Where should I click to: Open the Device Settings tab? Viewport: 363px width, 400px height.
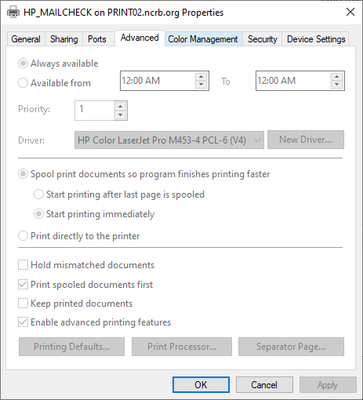tap(316, 39)
